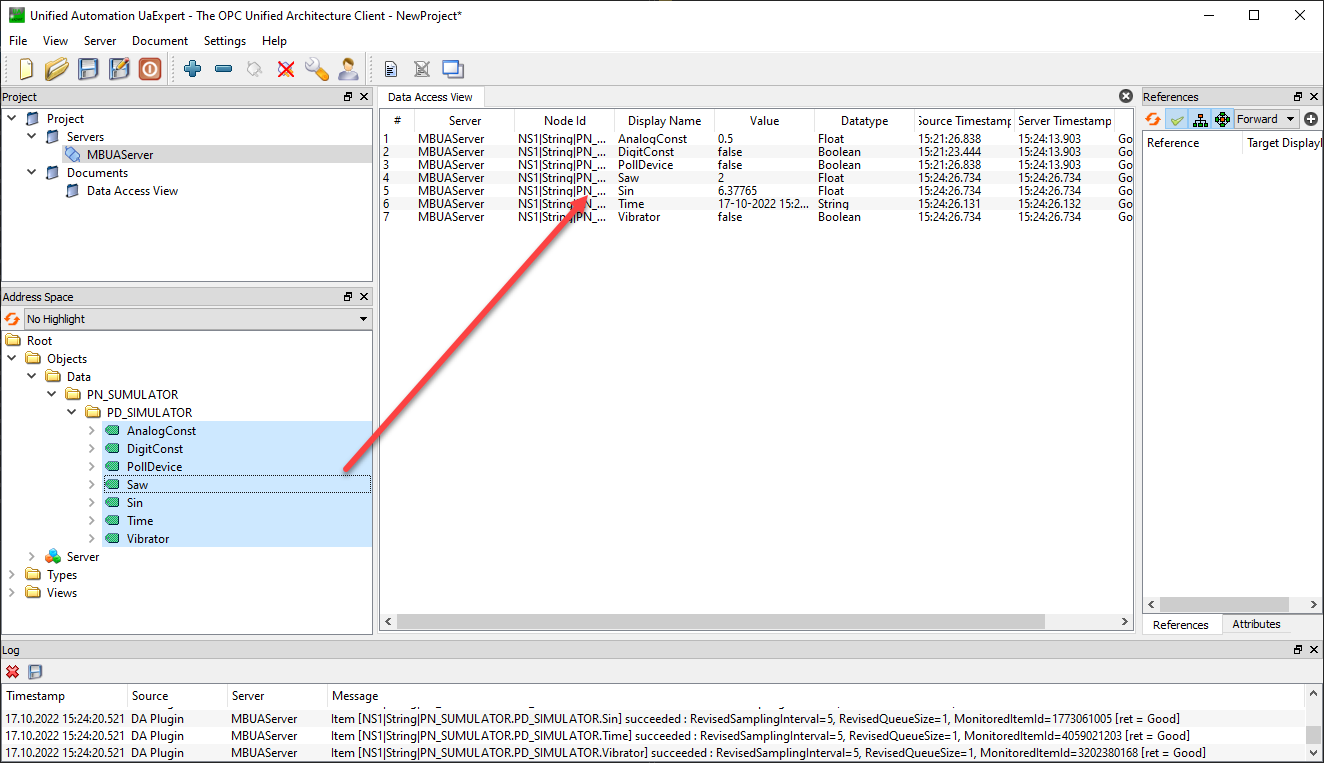Refresh the Address Space tree
Viewport: 1324px width, 763px height.
pos(12,319)
